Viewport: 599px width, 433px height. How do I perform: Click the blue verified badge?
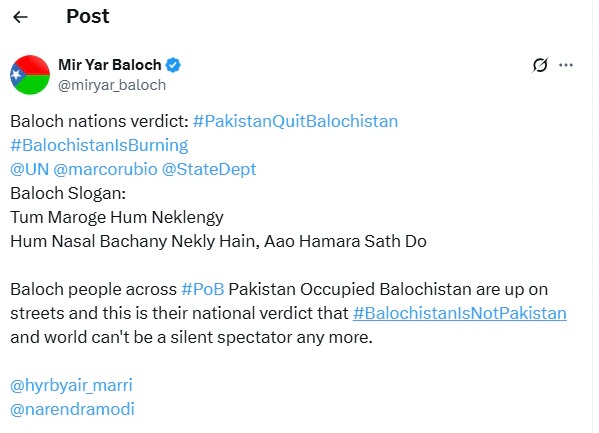pos(173,65)
